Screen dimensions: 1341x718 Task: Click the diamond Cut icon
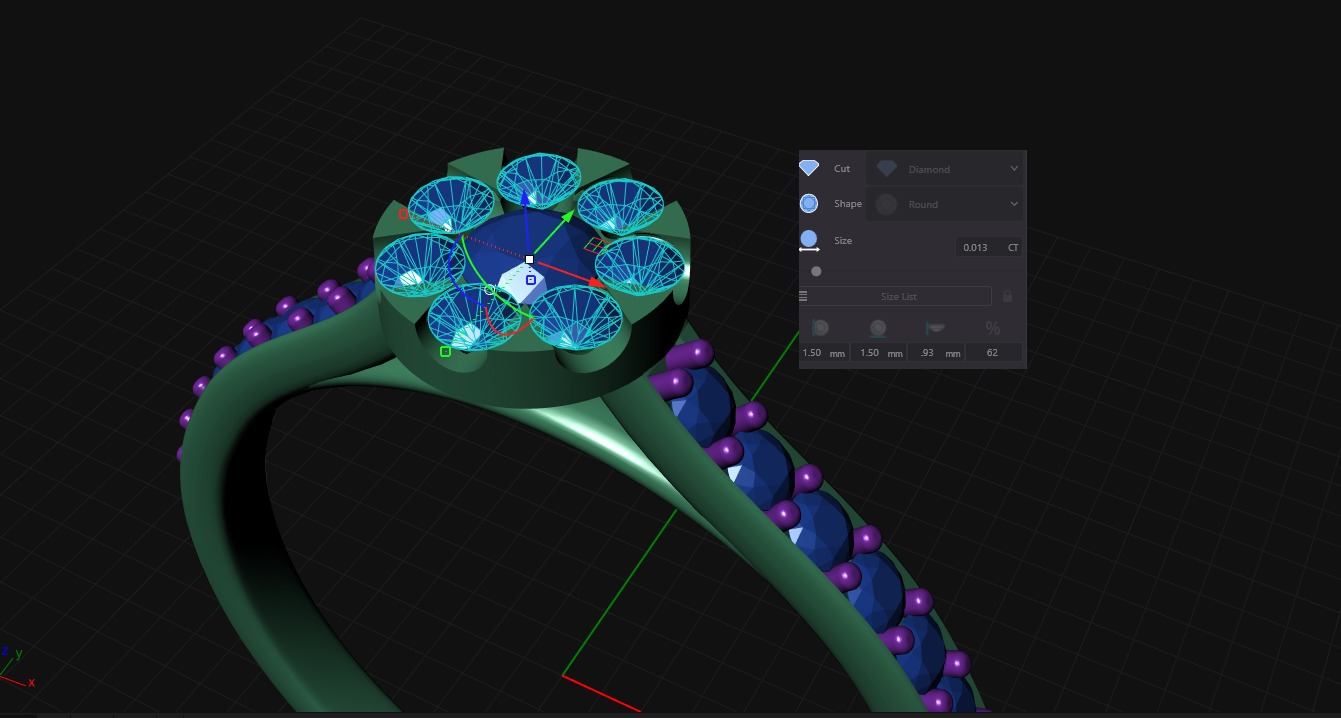click(x=809, y=168)
